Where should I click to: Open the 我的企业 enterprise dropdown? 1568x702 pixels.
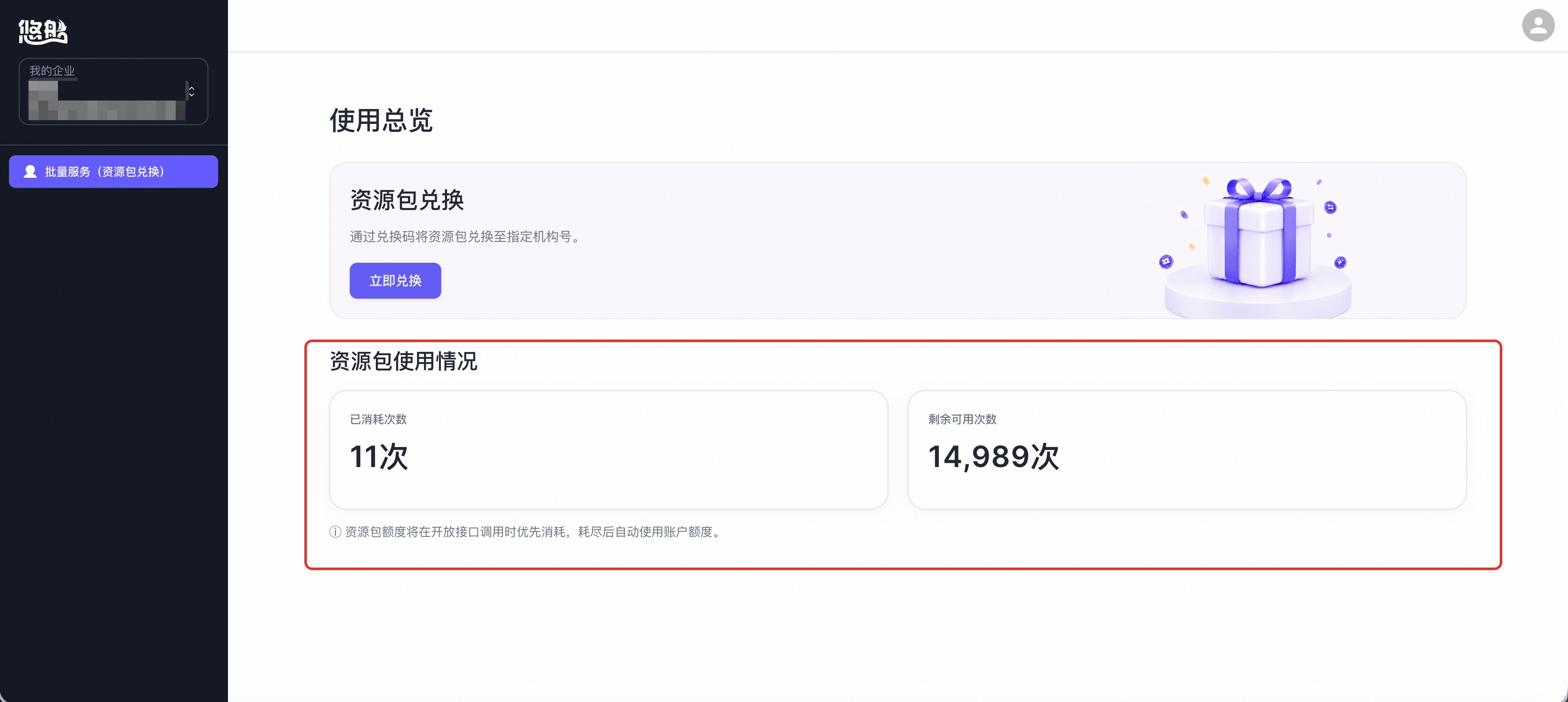point(113,92)
